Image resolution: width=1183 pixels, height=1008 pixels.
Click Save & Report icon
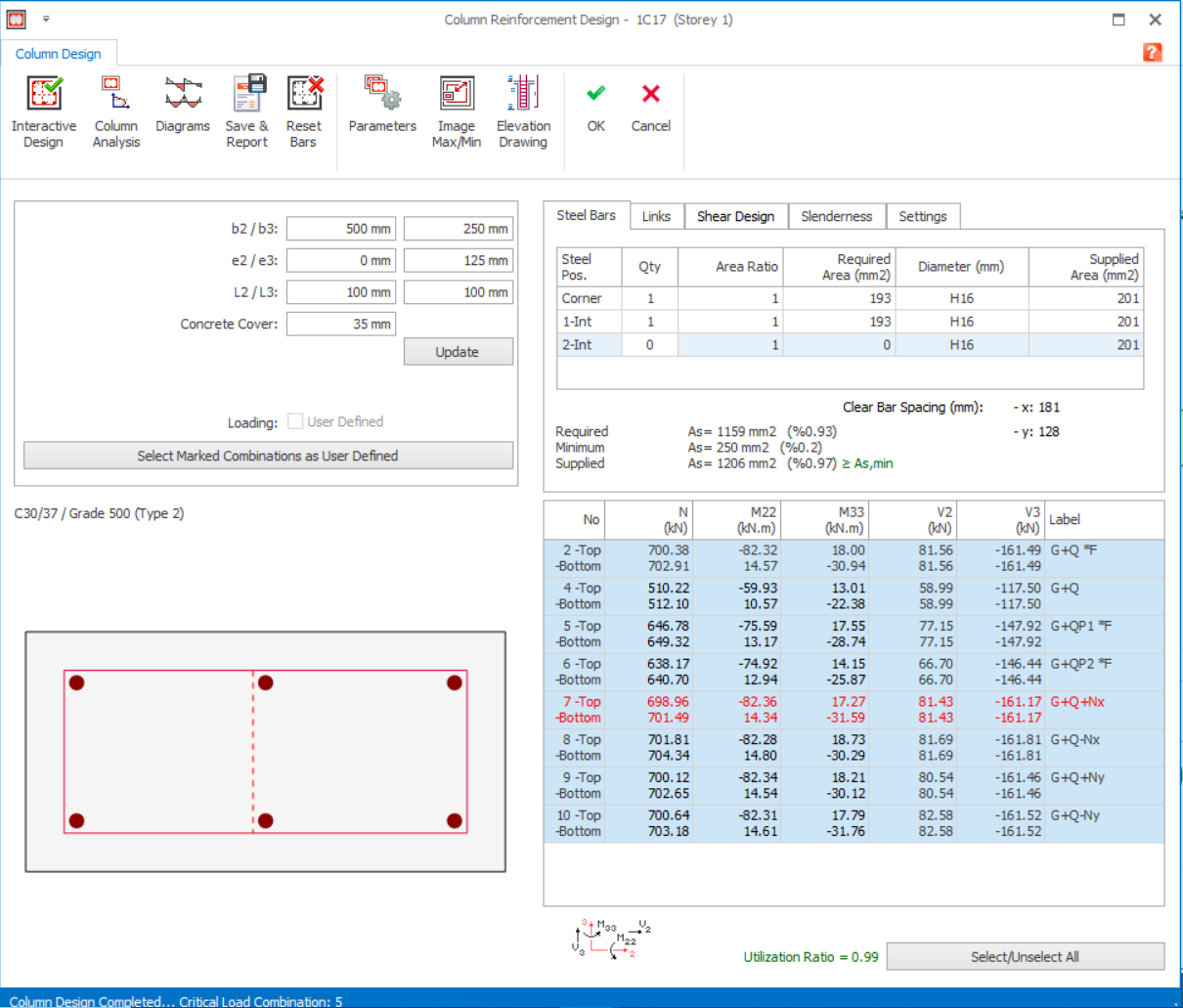[x=247, y=95]
